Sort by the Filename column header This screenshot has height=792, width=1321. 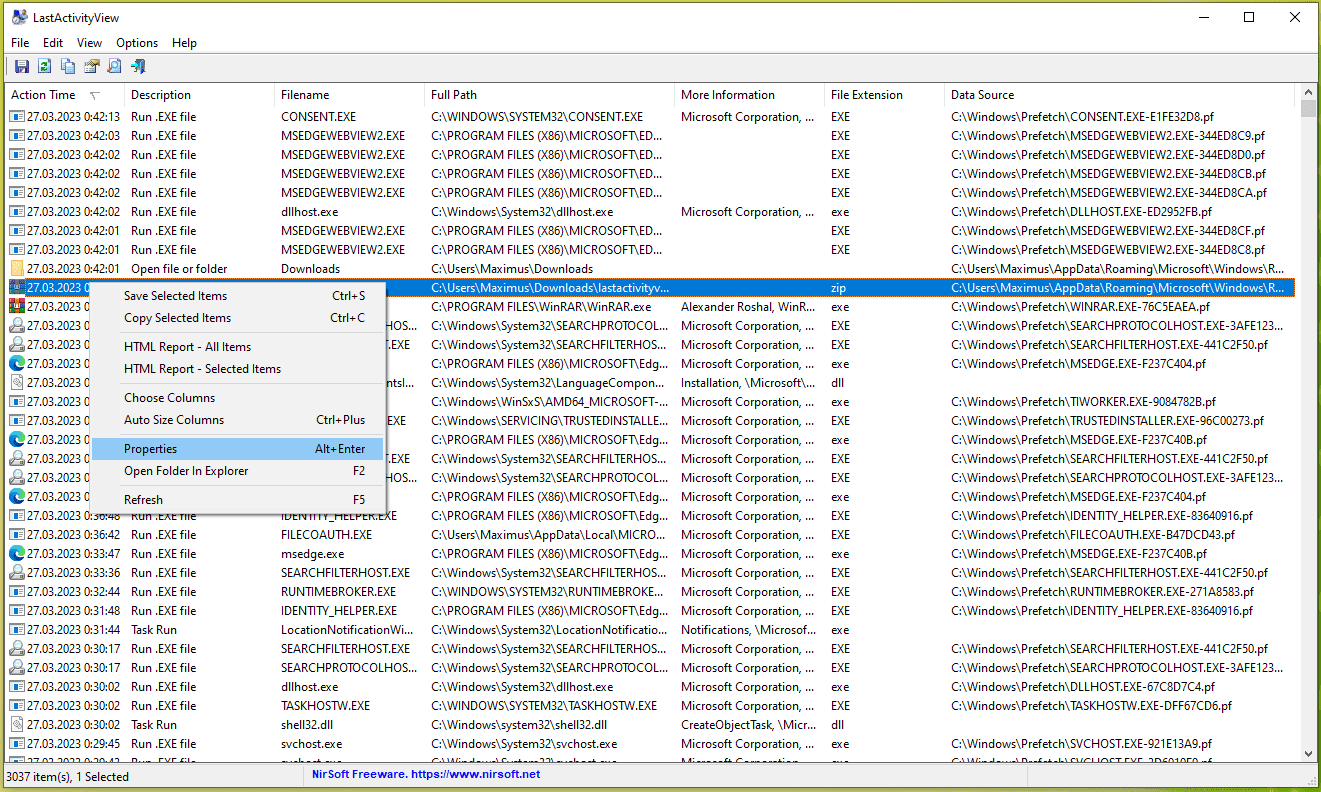pyautogui.click(x=350, y=95)
